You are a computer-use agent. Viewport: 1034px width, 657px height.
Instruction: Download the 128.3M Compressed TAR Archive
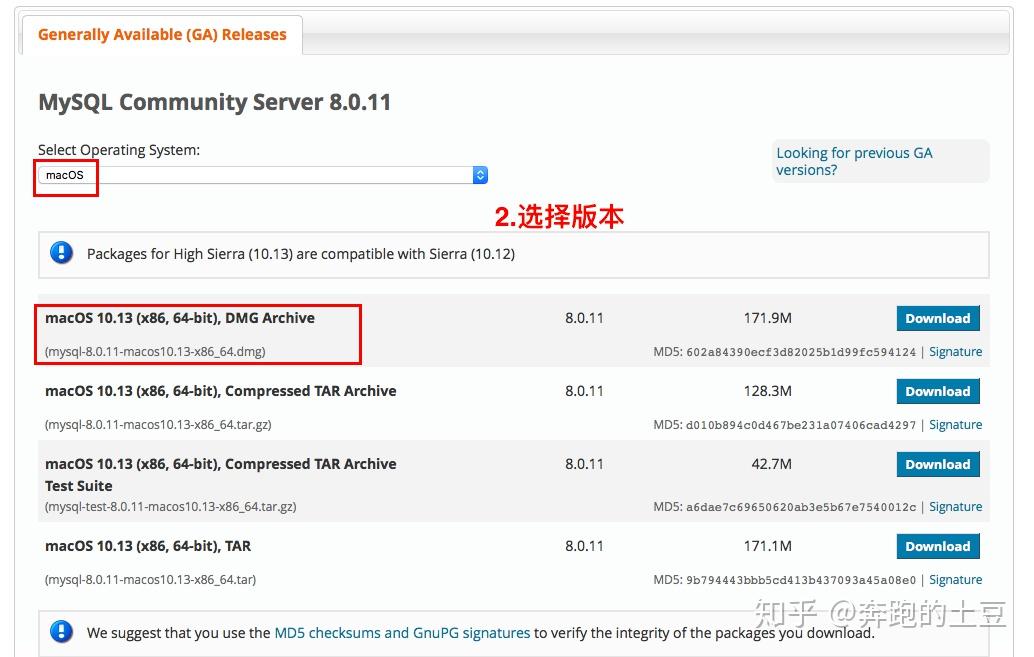pyautogui.click(x=938, y=391)
